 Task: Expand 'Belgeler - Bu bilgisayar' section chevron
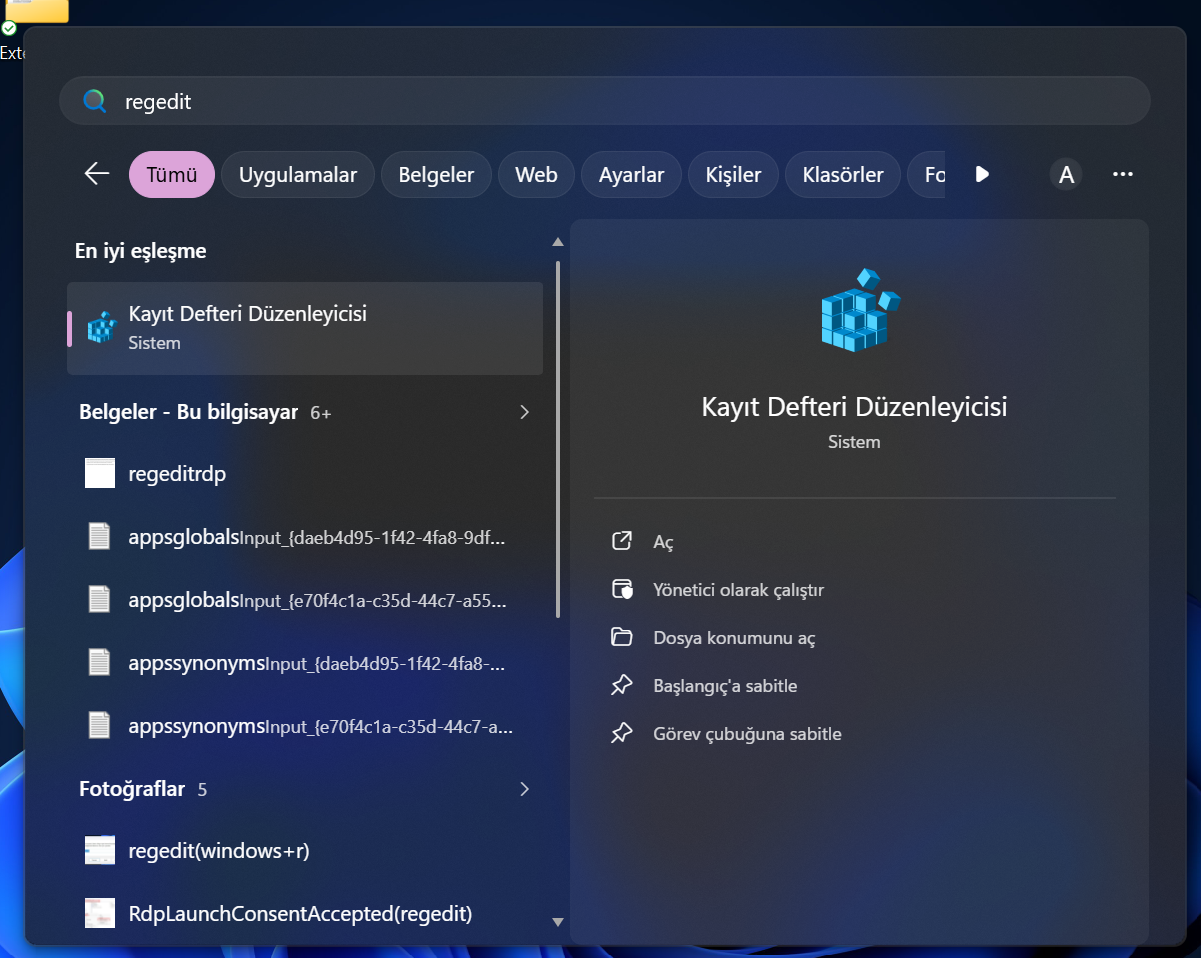click(x=524, y=412)
